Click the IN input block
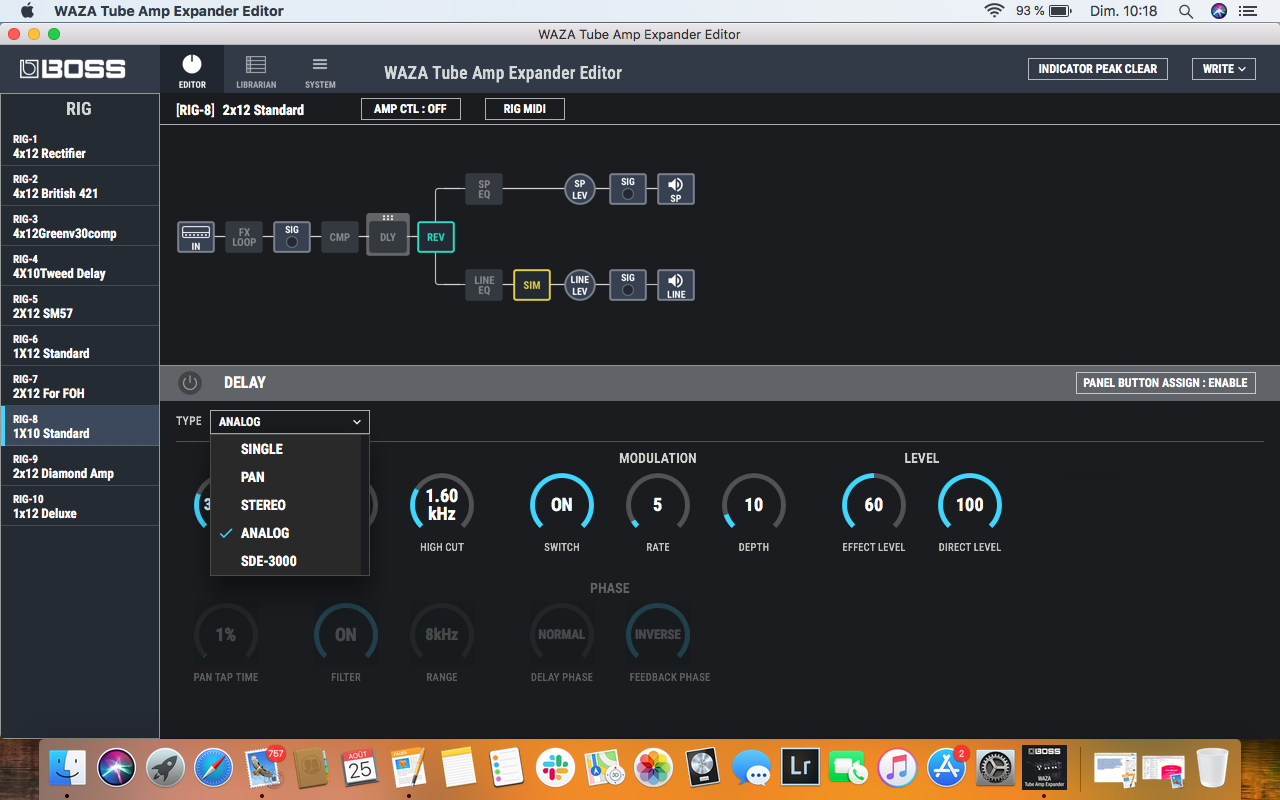The width and height of the screenshot is (1280, 800). (x=196, y=236)
